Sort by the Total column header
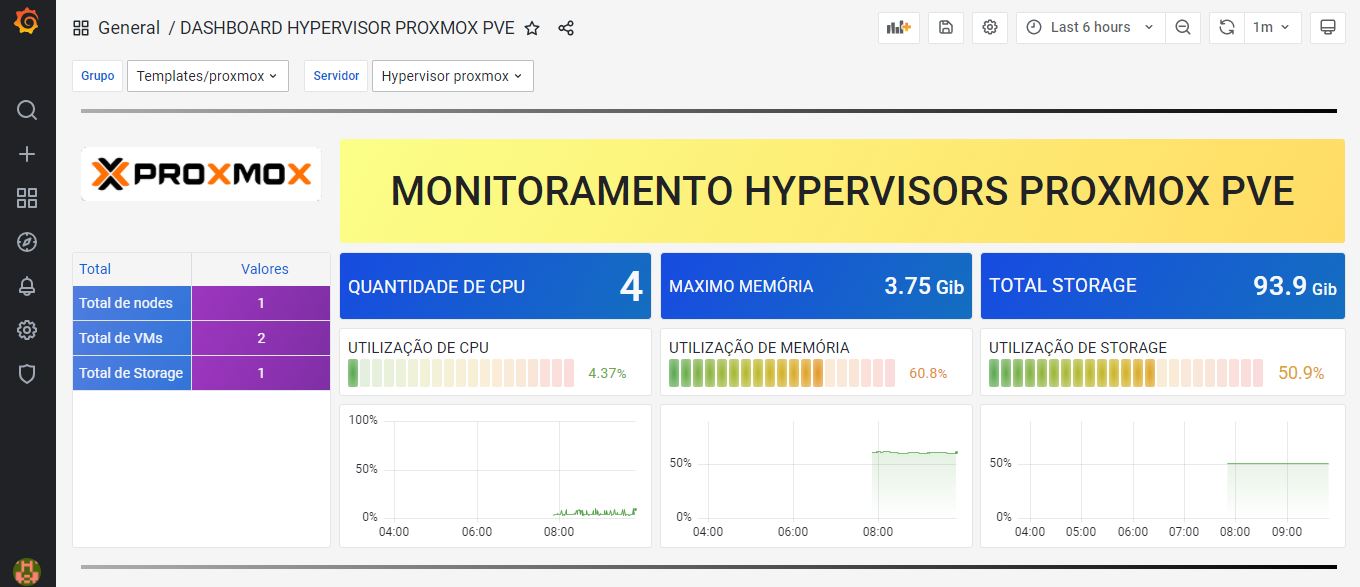Screen dimensions: 1360x587 95,269
